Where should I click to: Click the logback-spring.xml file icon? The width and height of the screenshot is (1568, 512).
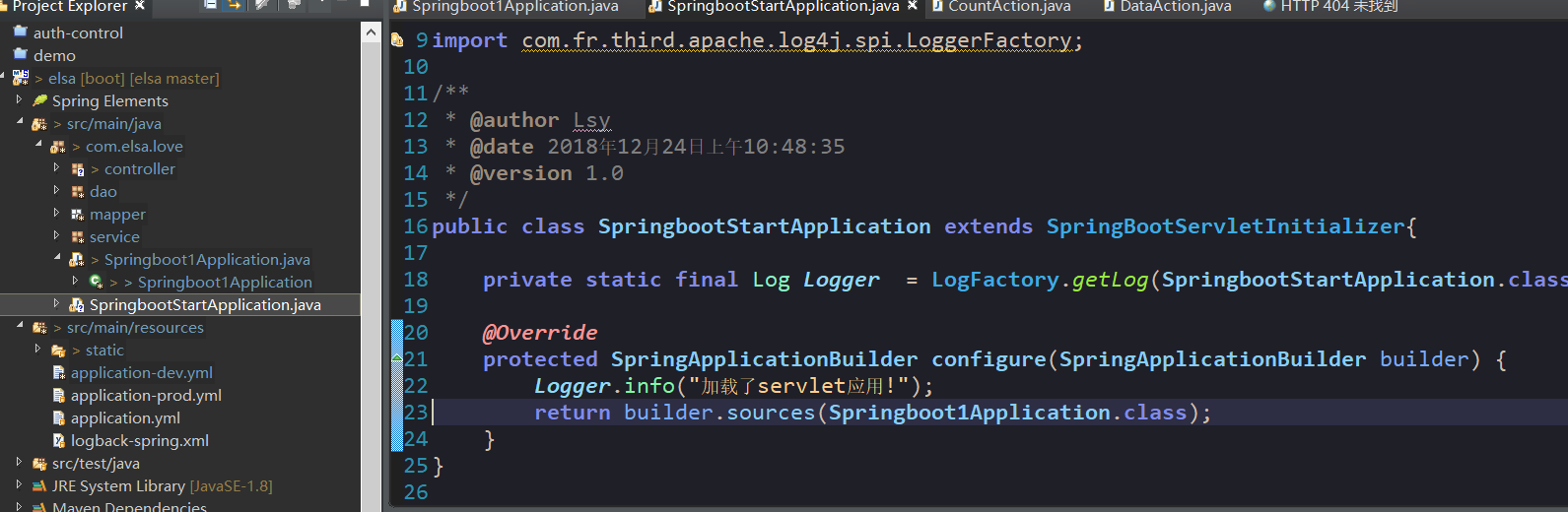(59, 440)
